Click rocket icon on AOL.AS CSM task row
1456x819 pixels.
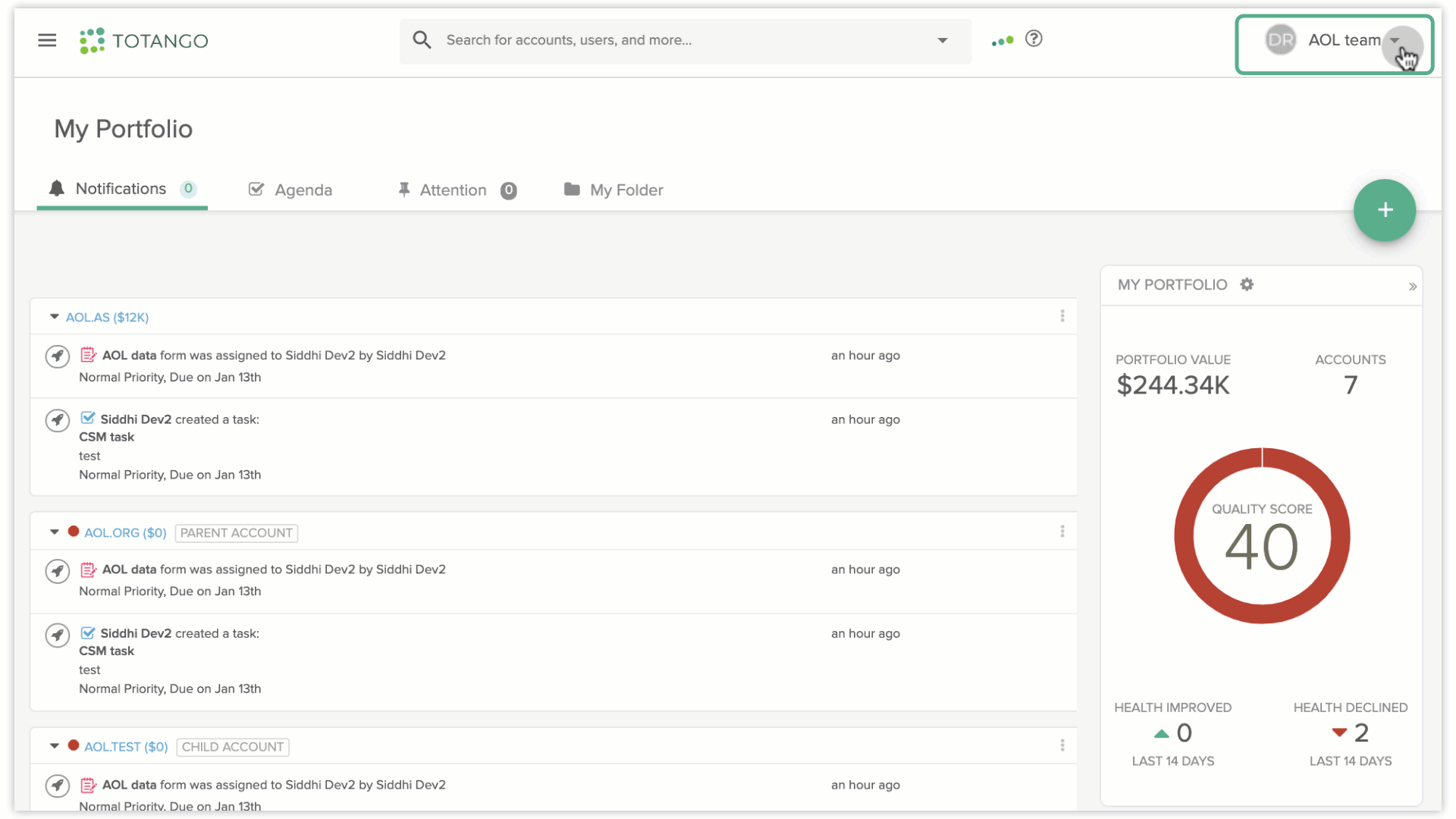coord(58,420)
